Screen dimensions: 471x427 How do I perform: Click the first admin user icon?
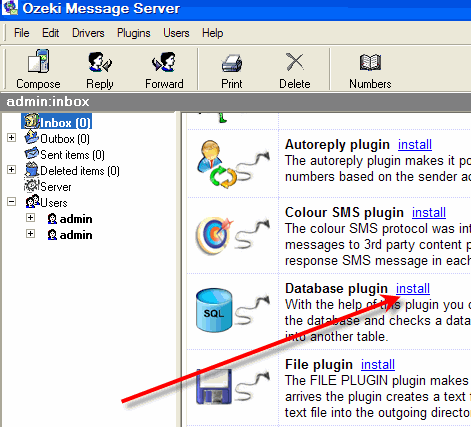point(52,219)
